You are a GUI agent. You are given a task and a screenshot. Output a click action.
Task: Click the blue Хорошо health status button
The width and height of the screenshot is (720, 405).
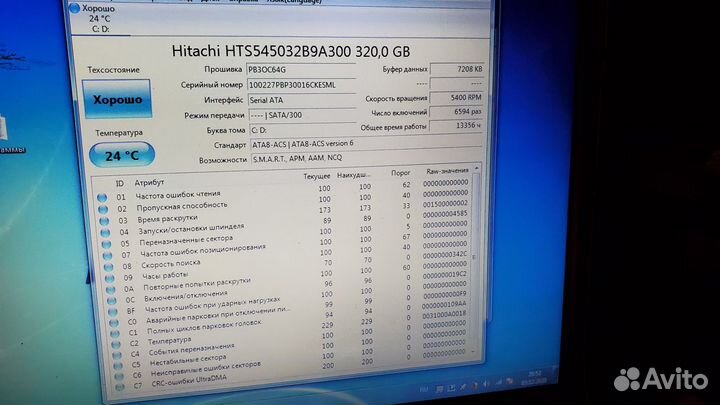click(x=117, y=99)
